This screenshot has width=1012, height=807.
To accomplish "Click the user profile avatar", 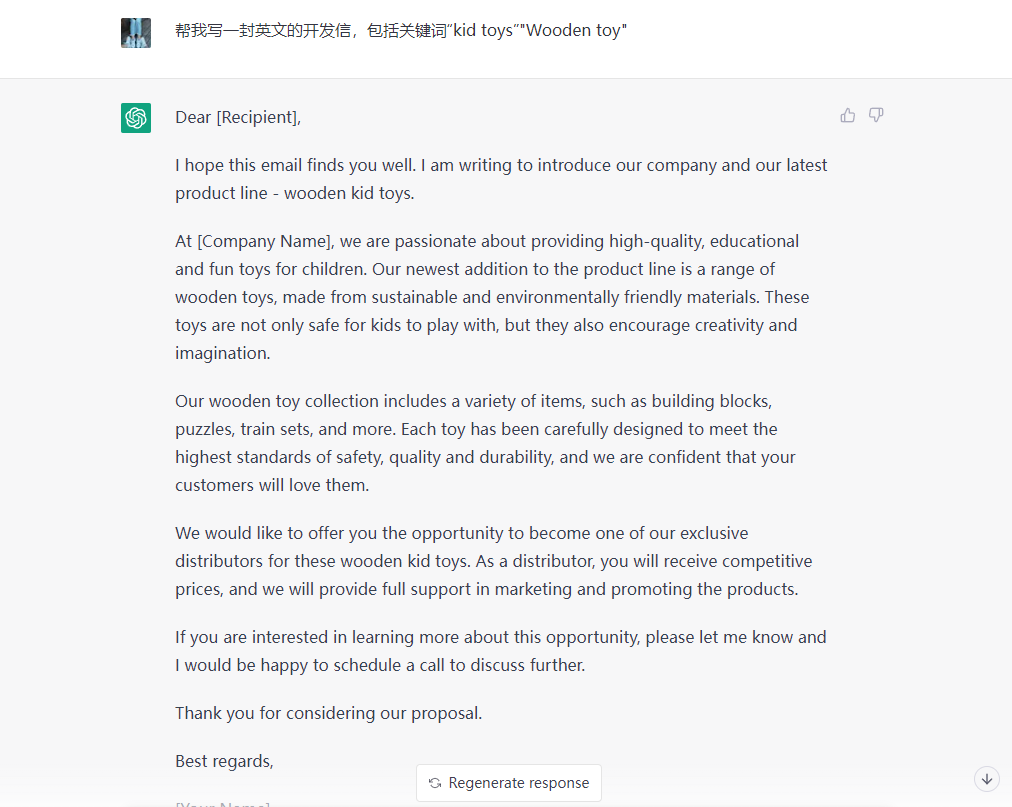I will point(136,33).
